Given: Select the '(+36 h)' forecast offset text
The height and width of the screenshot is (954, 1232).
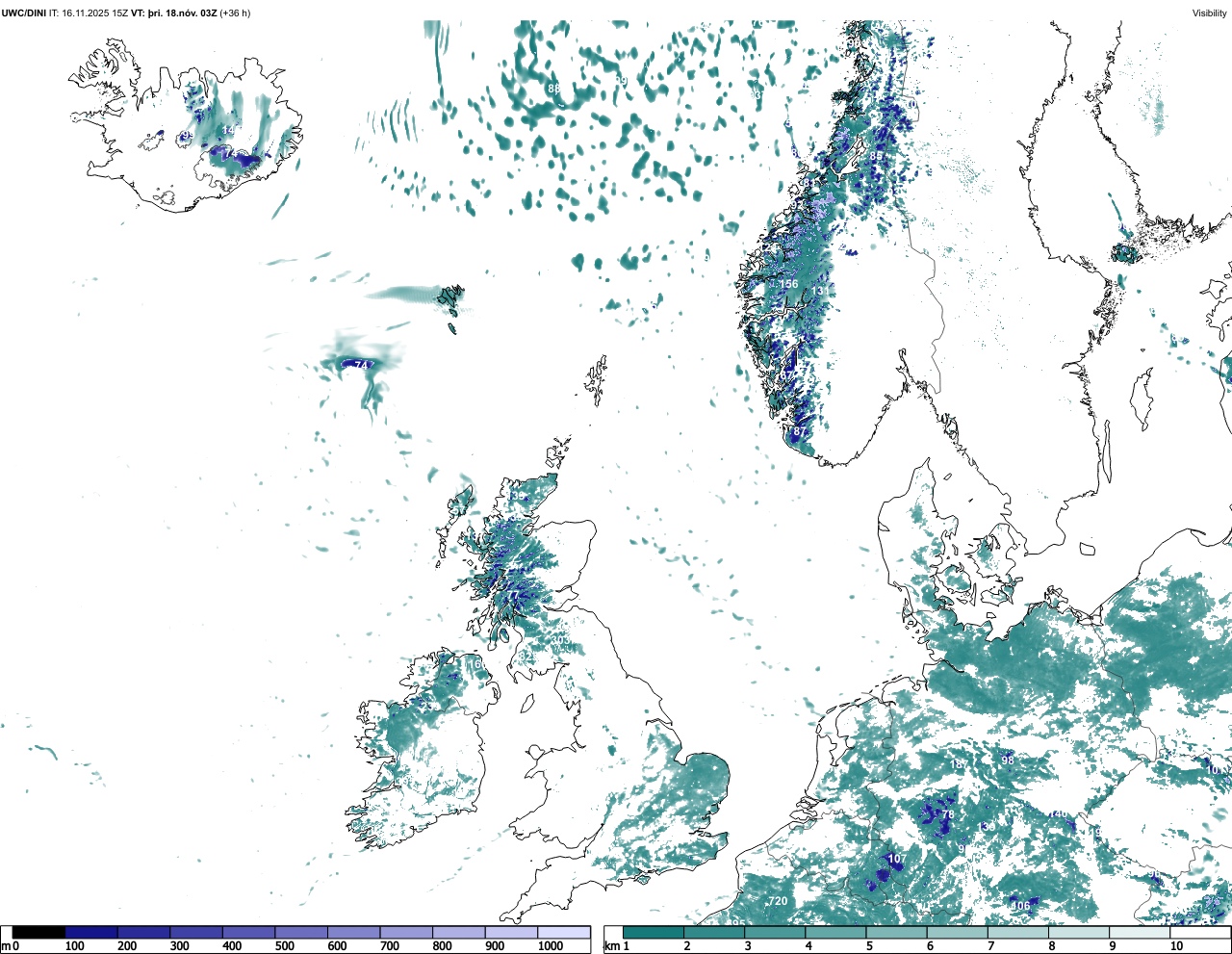Looking at the screenshot, I should coord(236,13).
